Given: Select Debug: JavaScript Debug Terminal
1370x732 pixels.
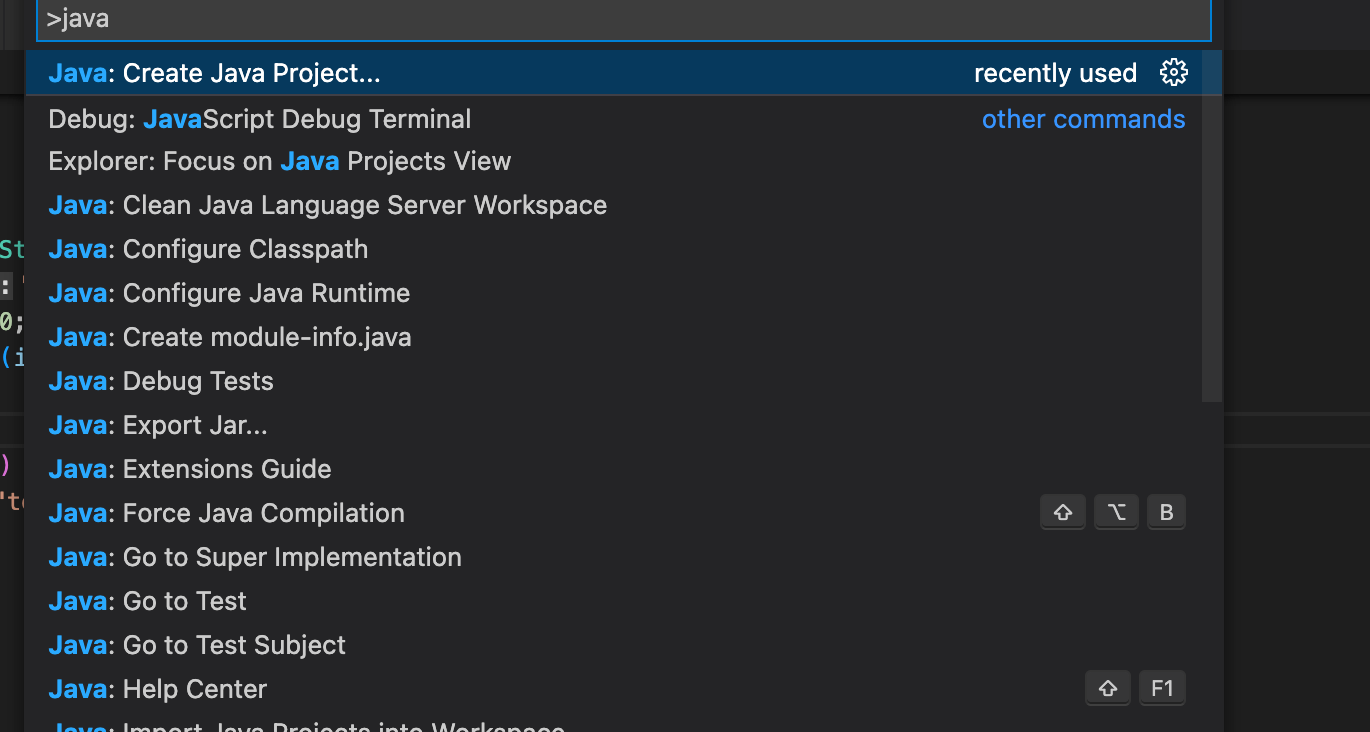Looking at the screenshot, I should point(259,119).
